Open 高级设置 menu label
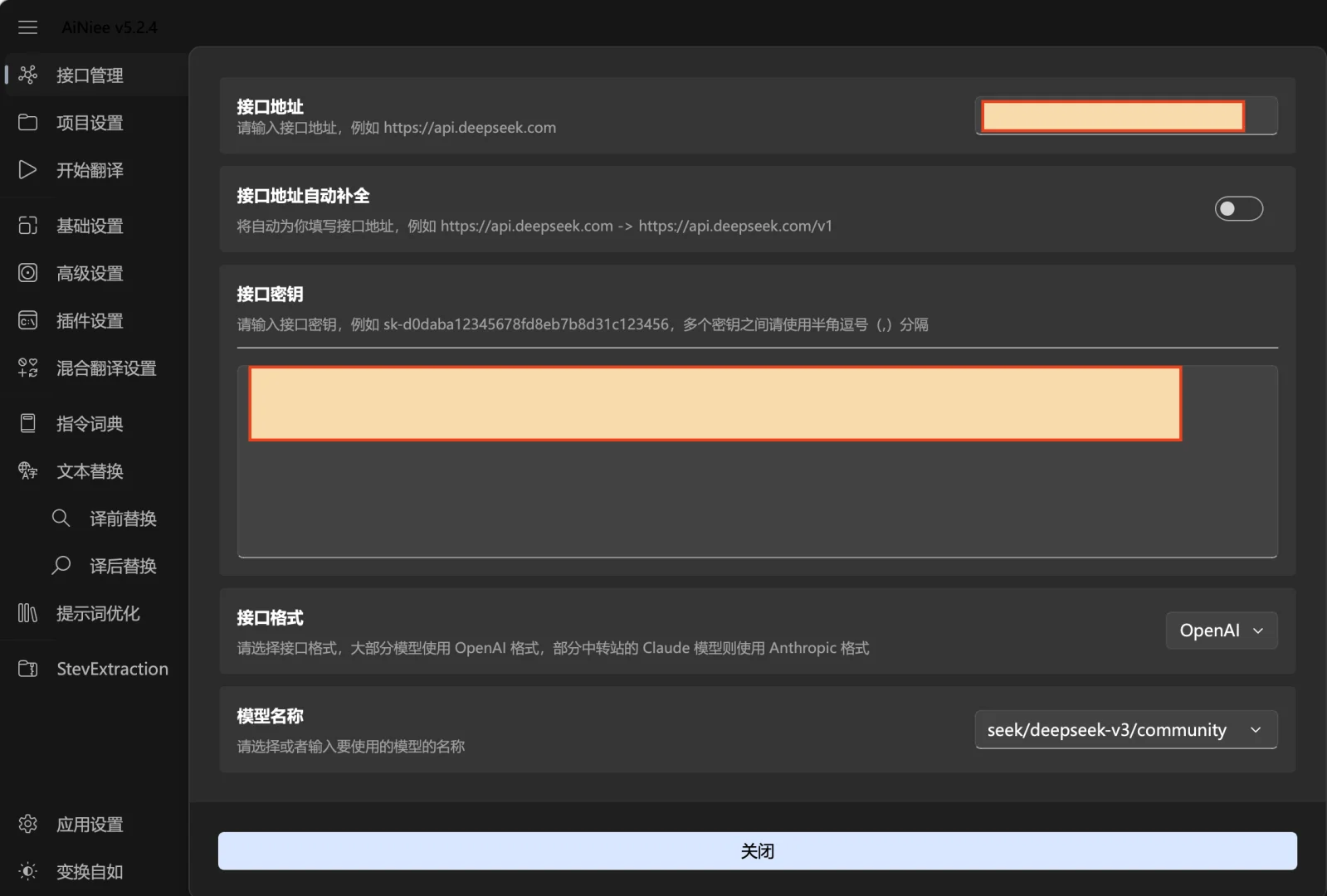The image size is (1327, 896). [x=90, y=273]
